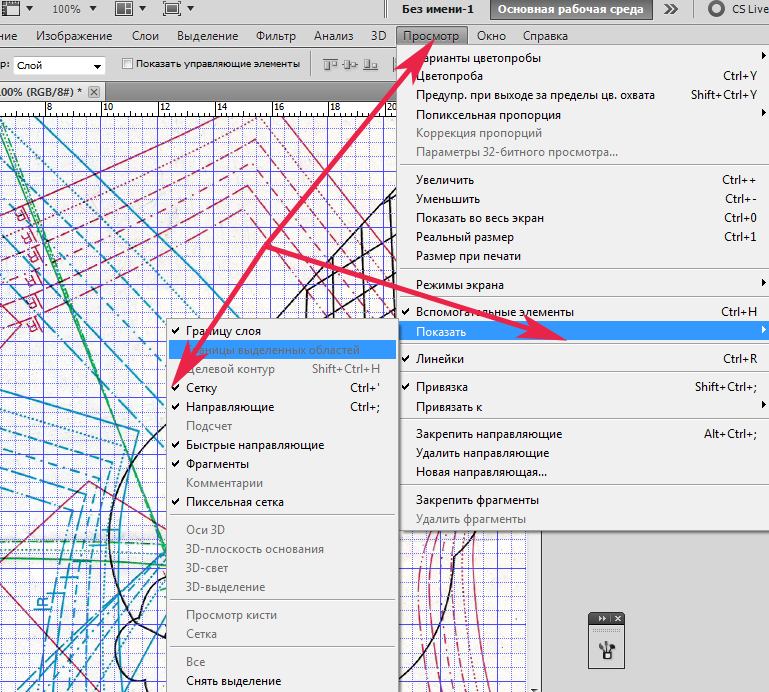Expand the Привязать к submenu

pyautogui.click(x=450, y=406)
